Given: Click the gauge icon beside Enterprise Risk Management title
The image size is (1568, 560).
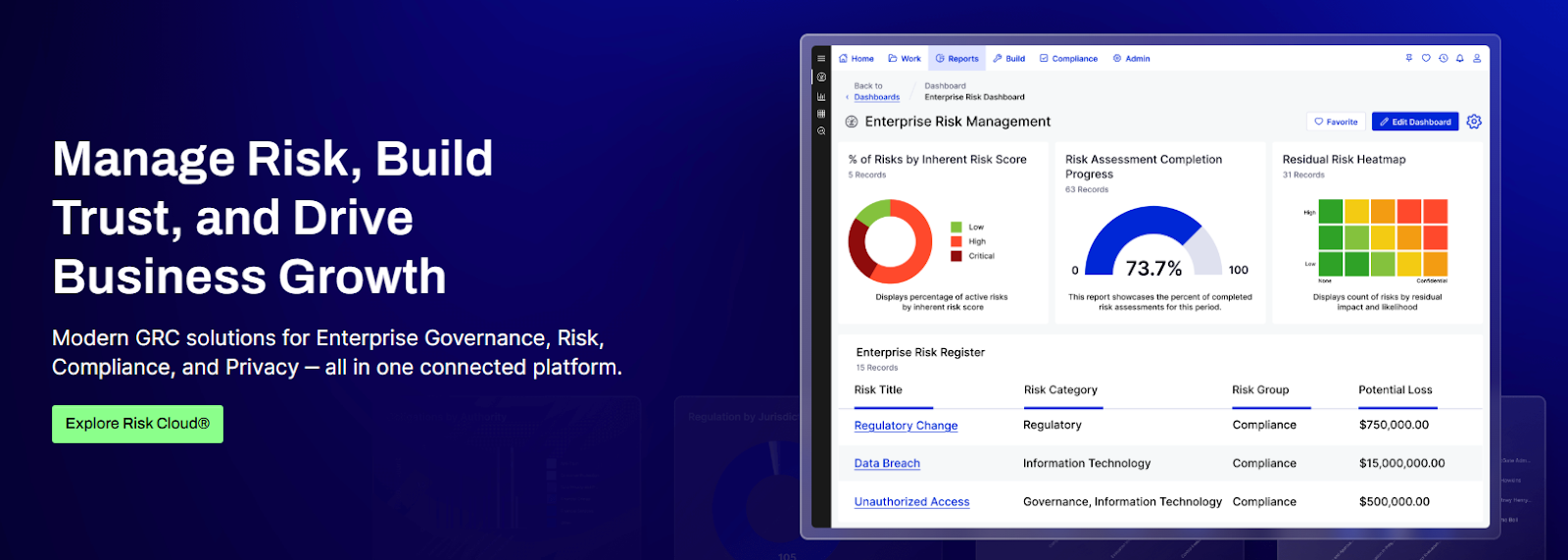Looking at the screenshot, I should pos(852,122).
